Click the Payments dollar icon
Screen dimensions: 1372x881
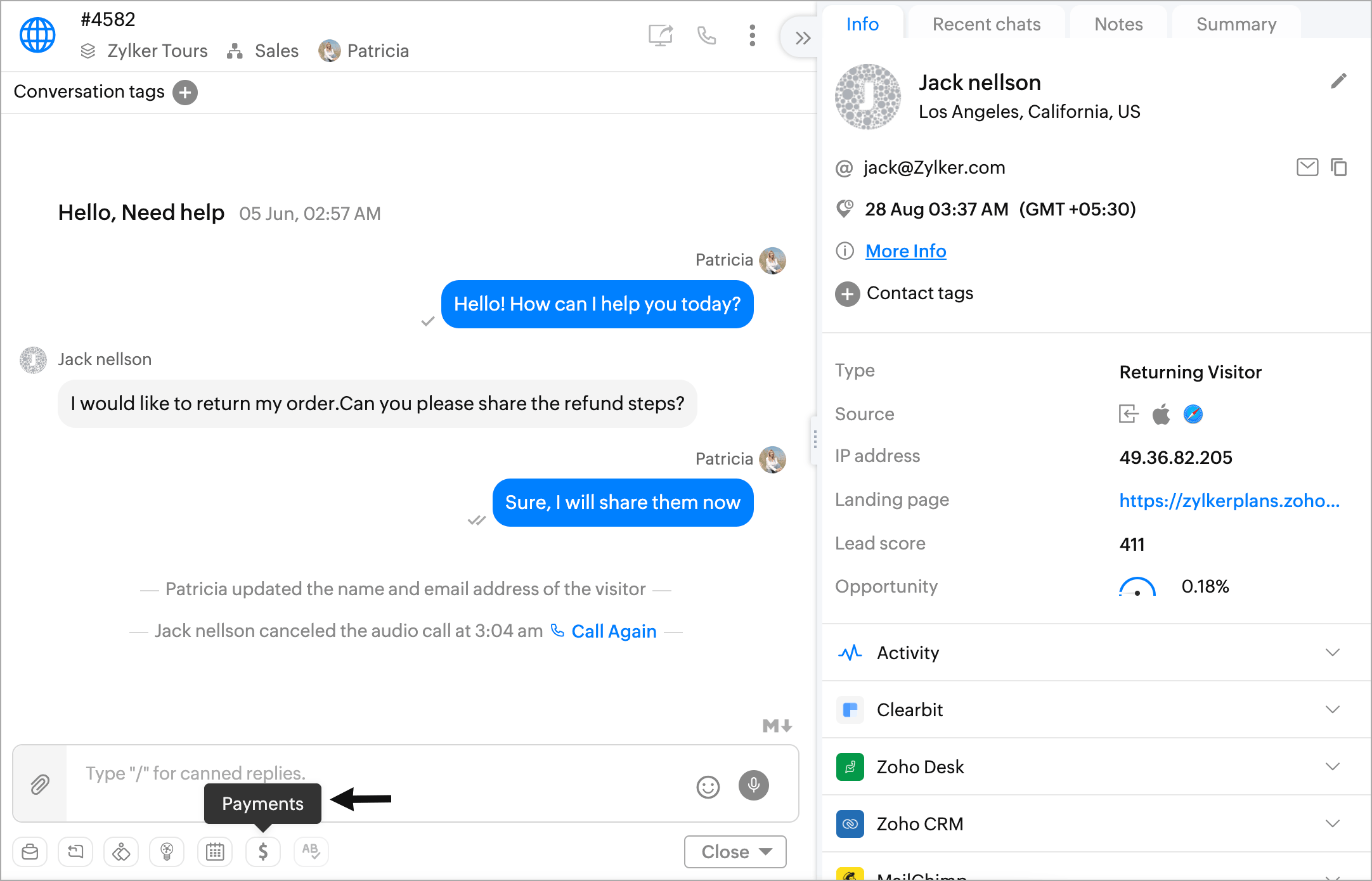[263, 851]
